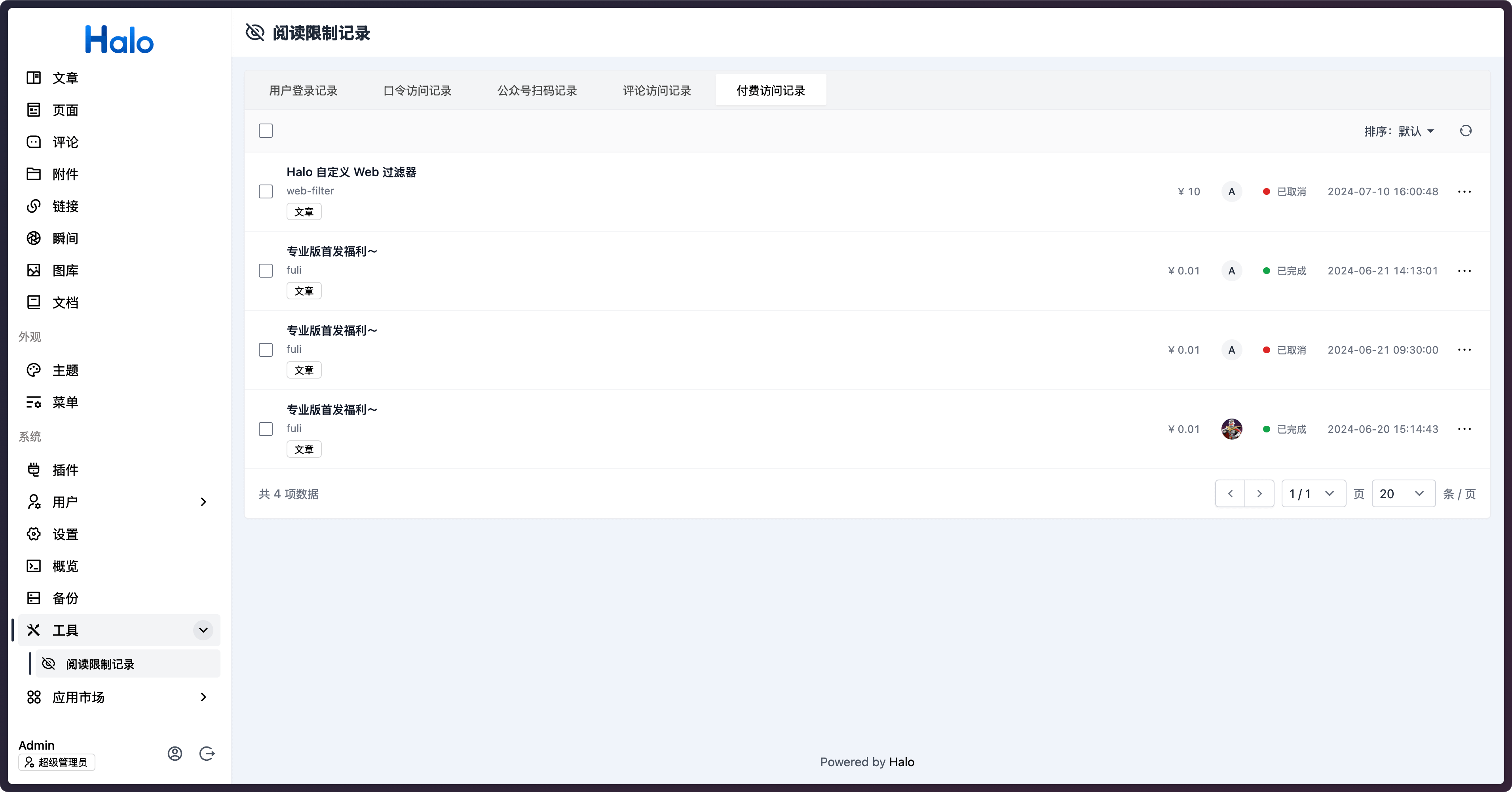The width and height of the screenshot is (1512, 792).
Task: Open the 1 / 1 page selector dropdown
Action: coord(1313,494)
